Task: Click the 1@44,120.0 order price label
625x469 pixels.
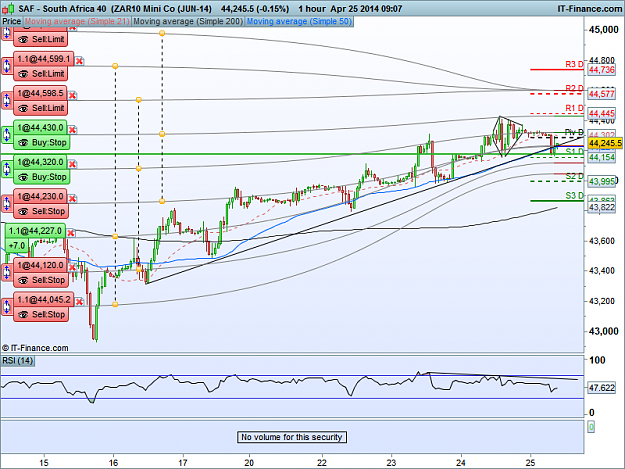Action: click(x=40, y=265)
